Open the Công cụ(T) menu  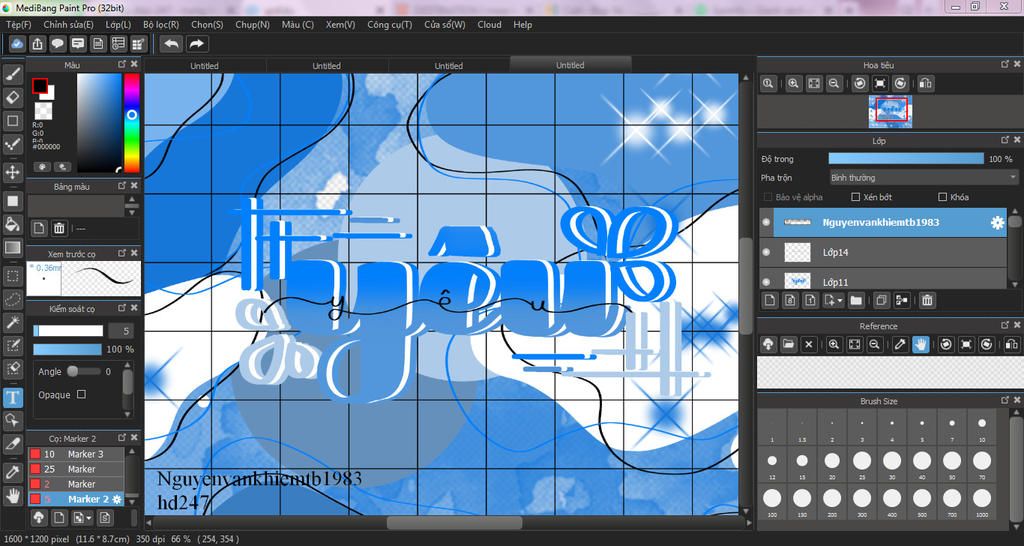pos(390,25)
